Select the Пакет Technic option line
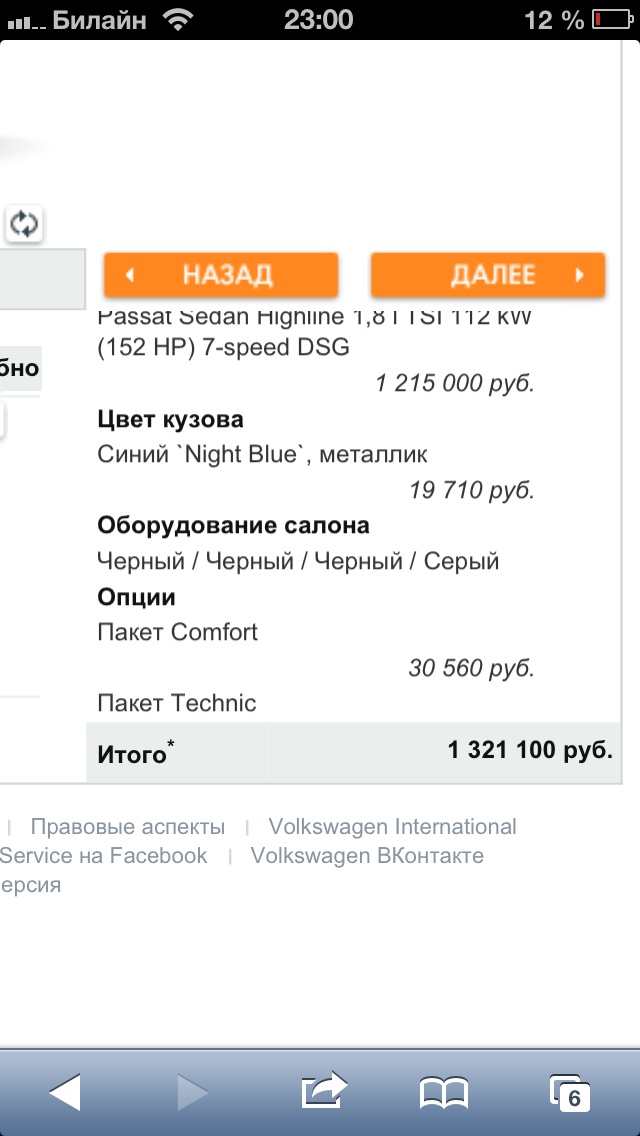 [177, 703]
